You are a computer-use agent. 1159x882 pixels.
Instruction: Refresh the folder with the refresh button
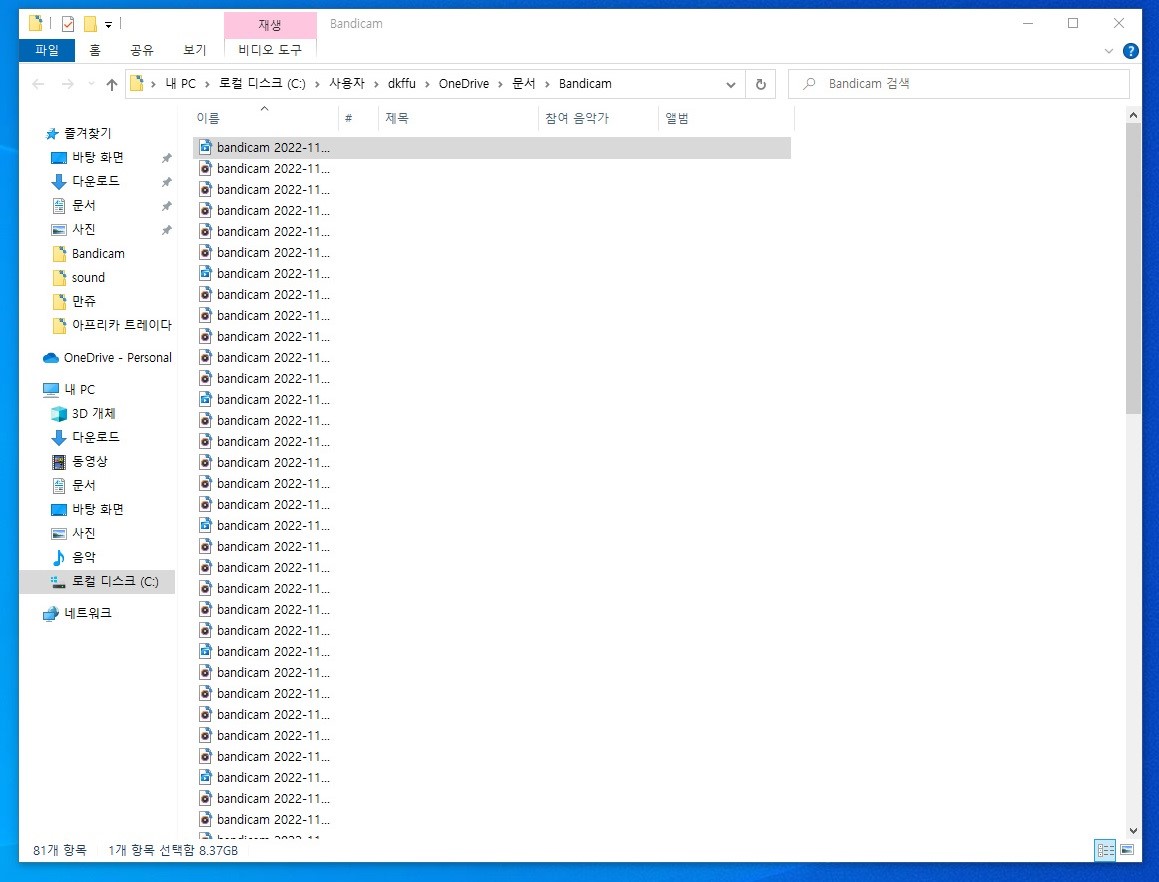[x=761, y=84]
